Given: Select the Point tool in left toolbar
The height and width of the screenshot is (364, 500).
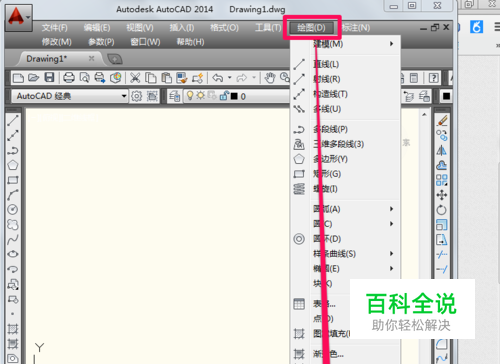Looking at the screenshot, I should tap(13, 314).
